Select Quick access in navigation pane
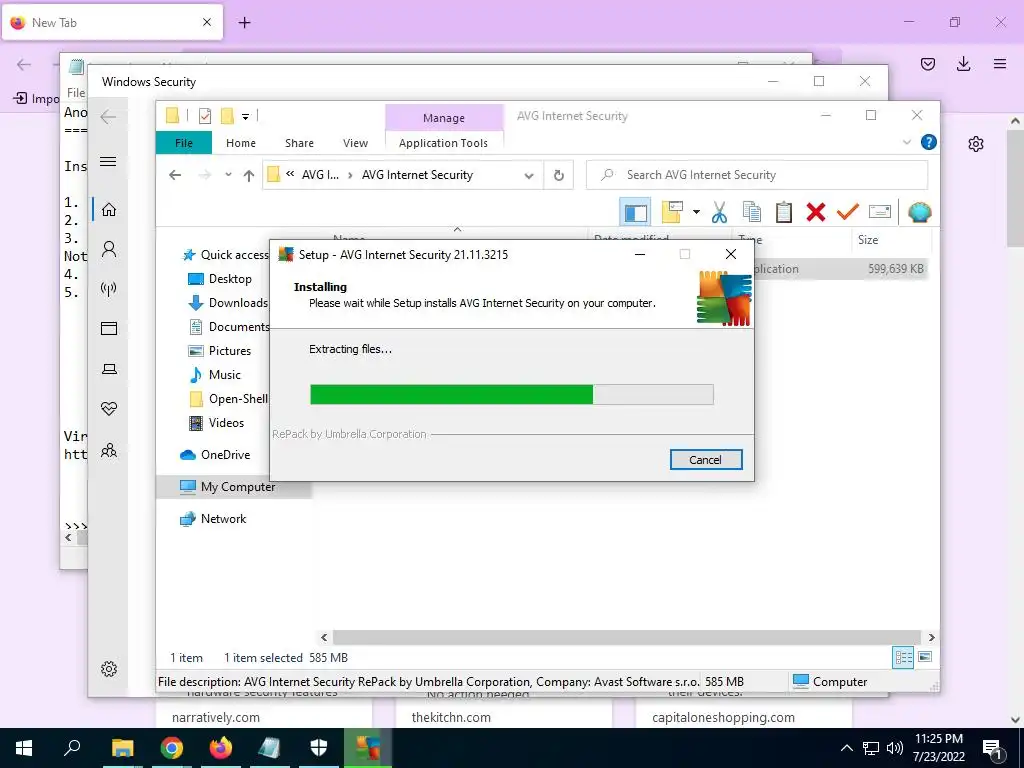 click(234, 255)
